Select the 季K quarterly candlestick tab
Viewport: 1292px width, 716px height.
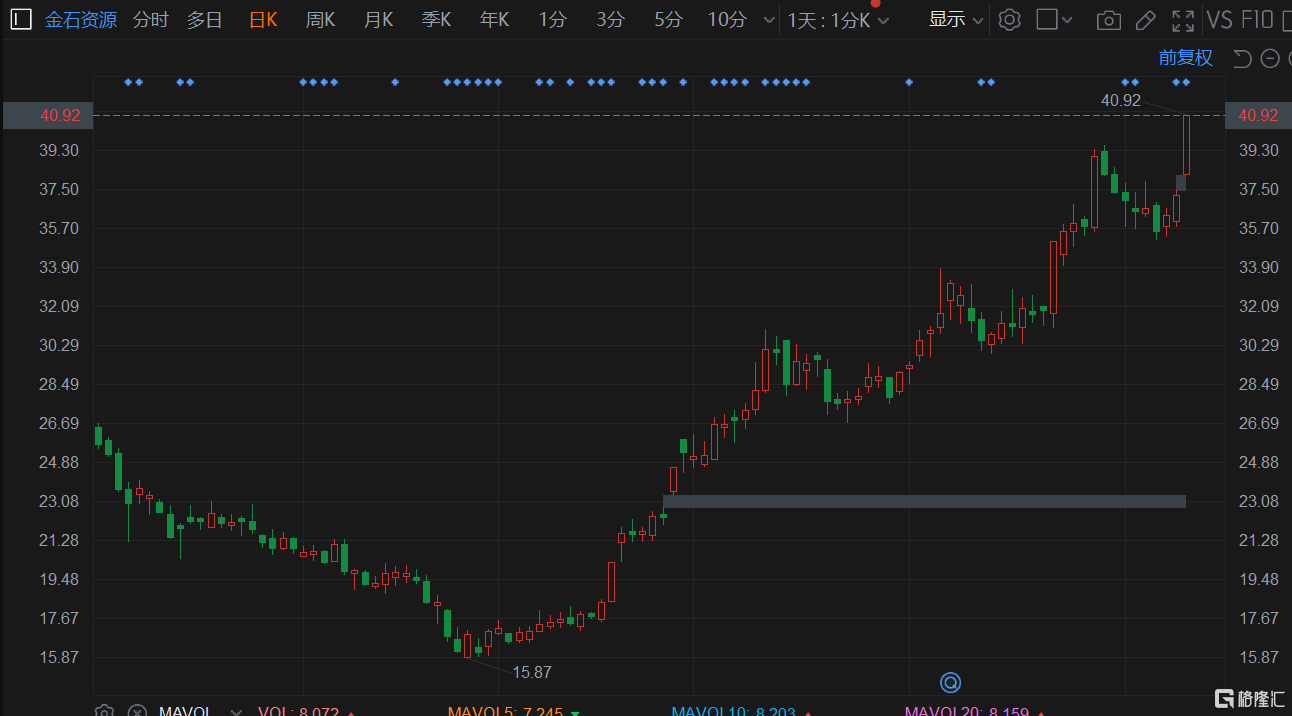tap(436, 19)
